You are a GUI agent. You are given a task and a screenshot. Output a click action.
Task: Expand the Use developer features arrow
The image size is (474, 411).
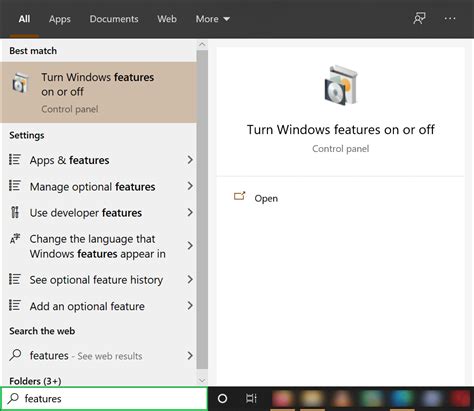[x=190, y=212]
